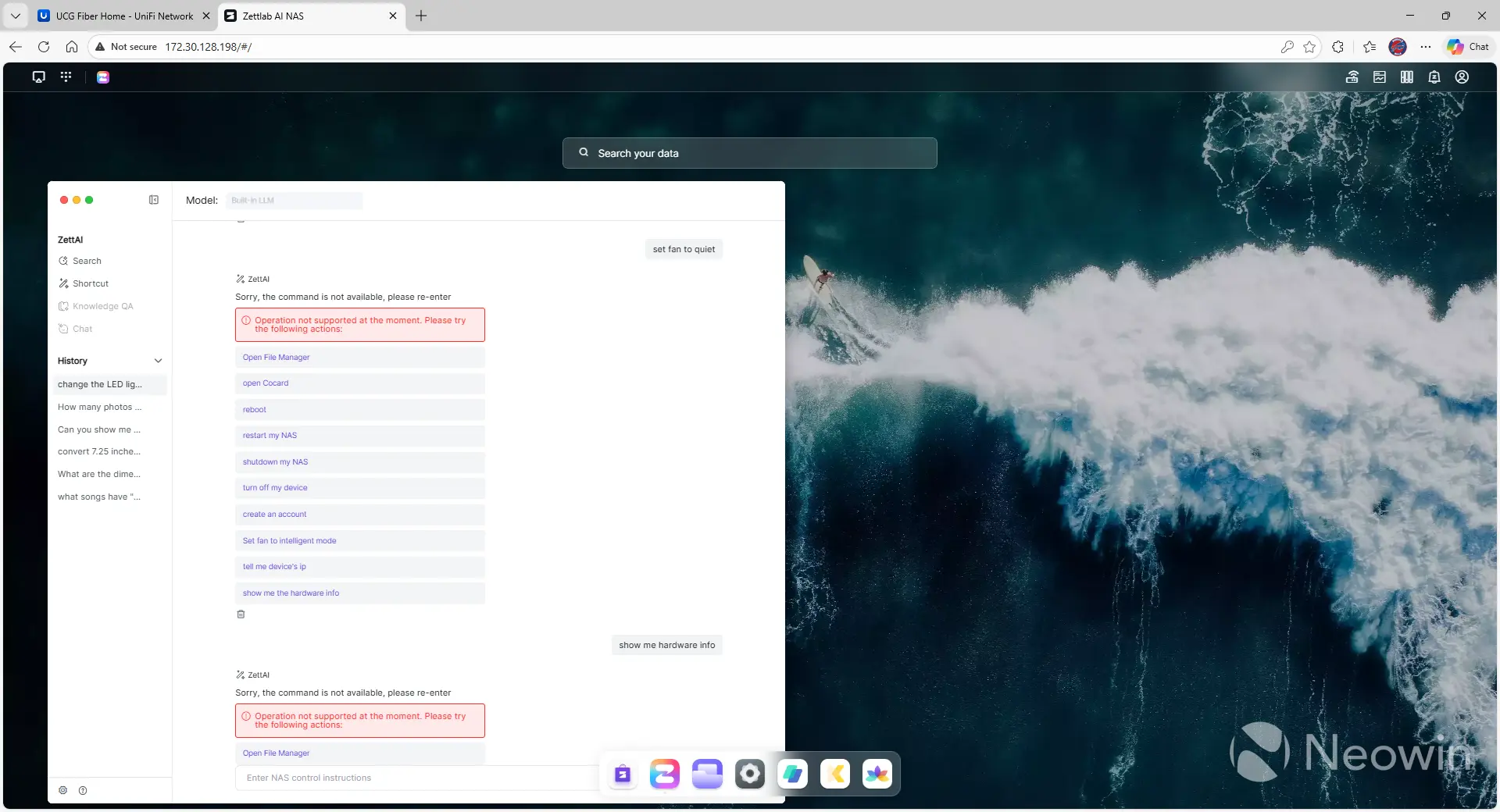
Task: Add page to favorites star icon
Action: pos(1309,47)
